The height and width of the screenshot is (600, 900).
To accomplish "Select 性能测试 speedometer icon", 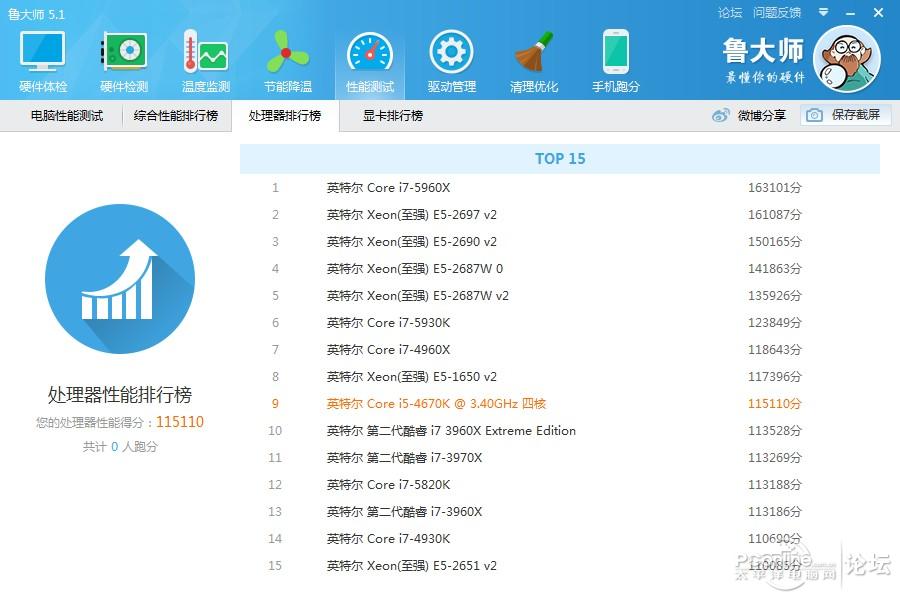I will (x=370, y=53).
